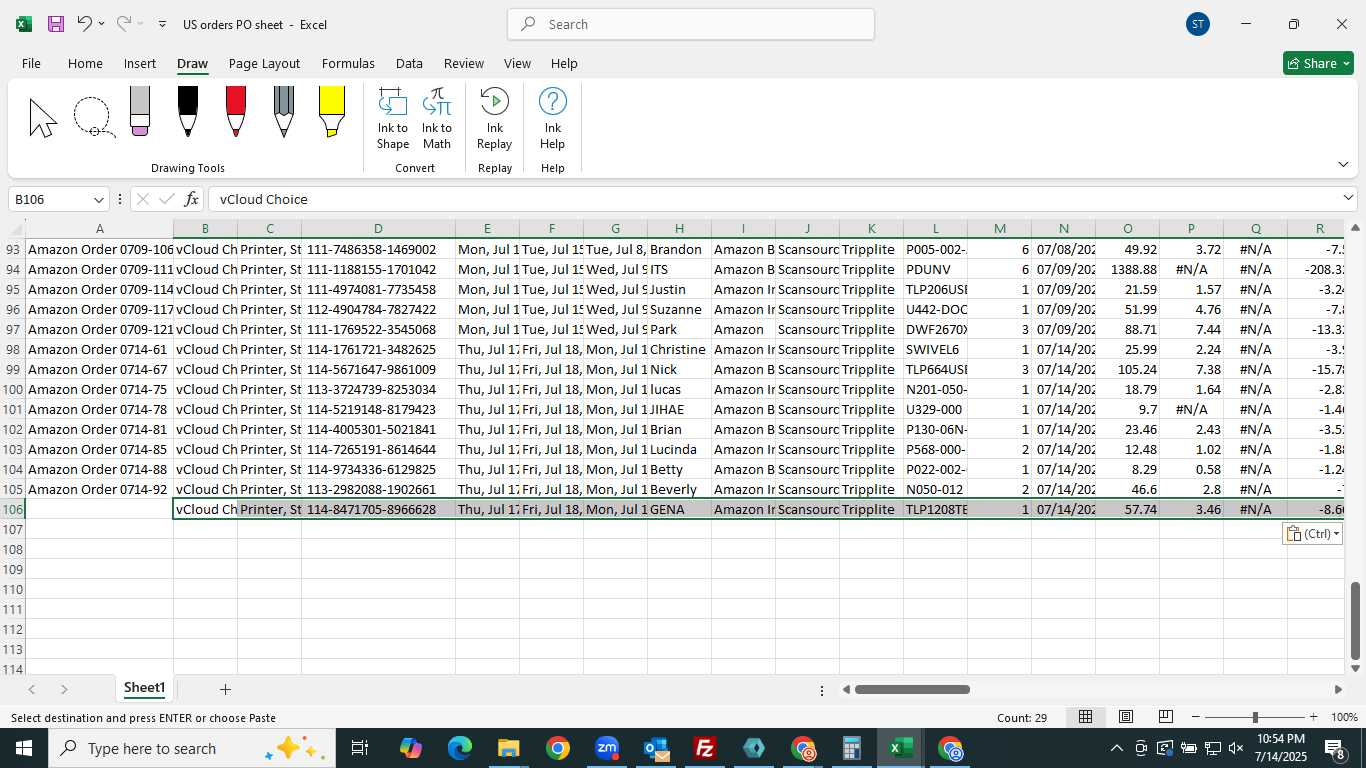
Task: Click the previous sheet navigation arrow
Action: [32, 689]
